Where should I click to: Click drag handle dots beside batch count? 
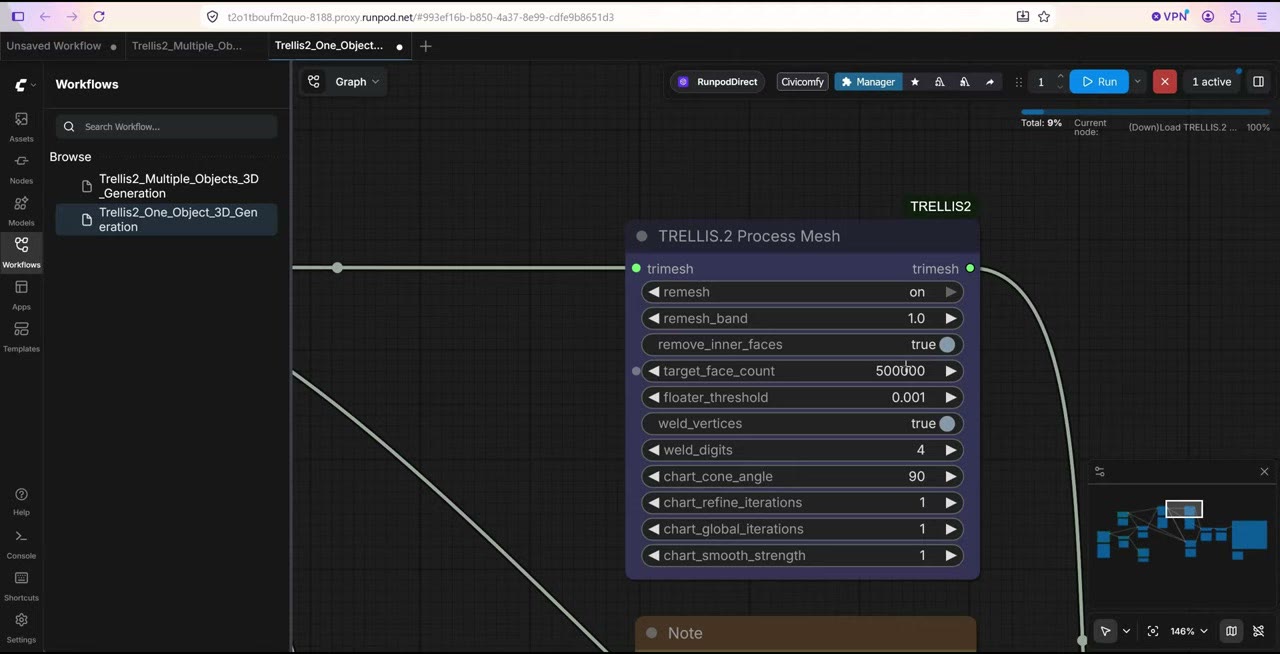point(1019,82)
